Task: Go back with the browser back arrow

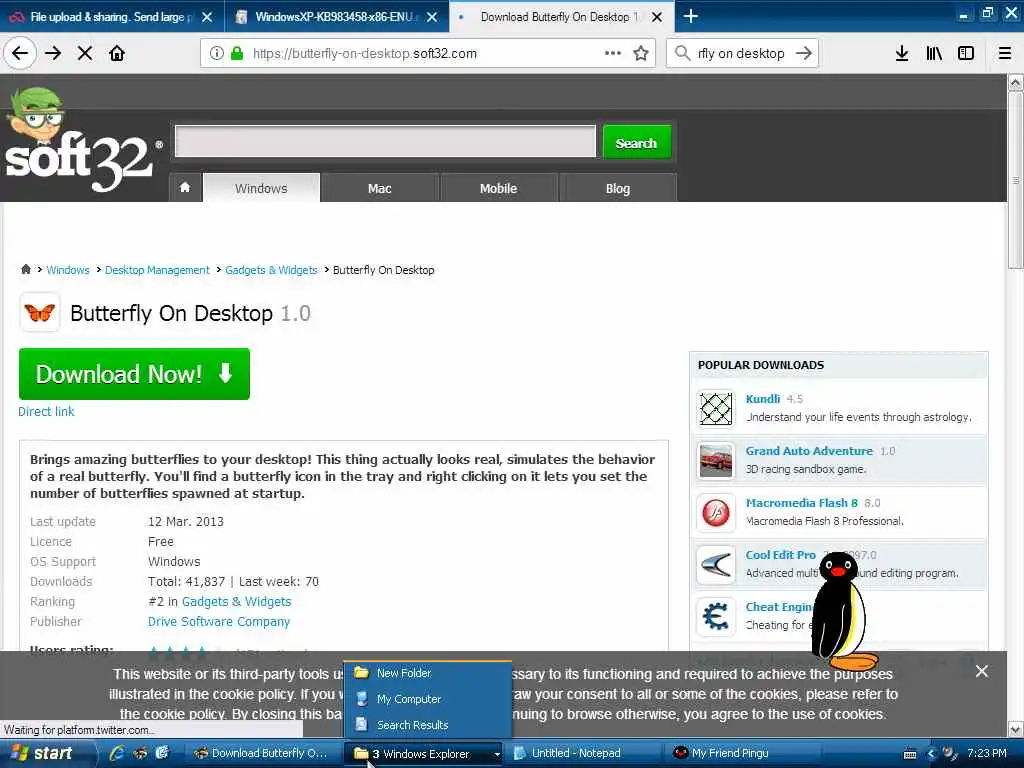Action: (x=20, y=53)
